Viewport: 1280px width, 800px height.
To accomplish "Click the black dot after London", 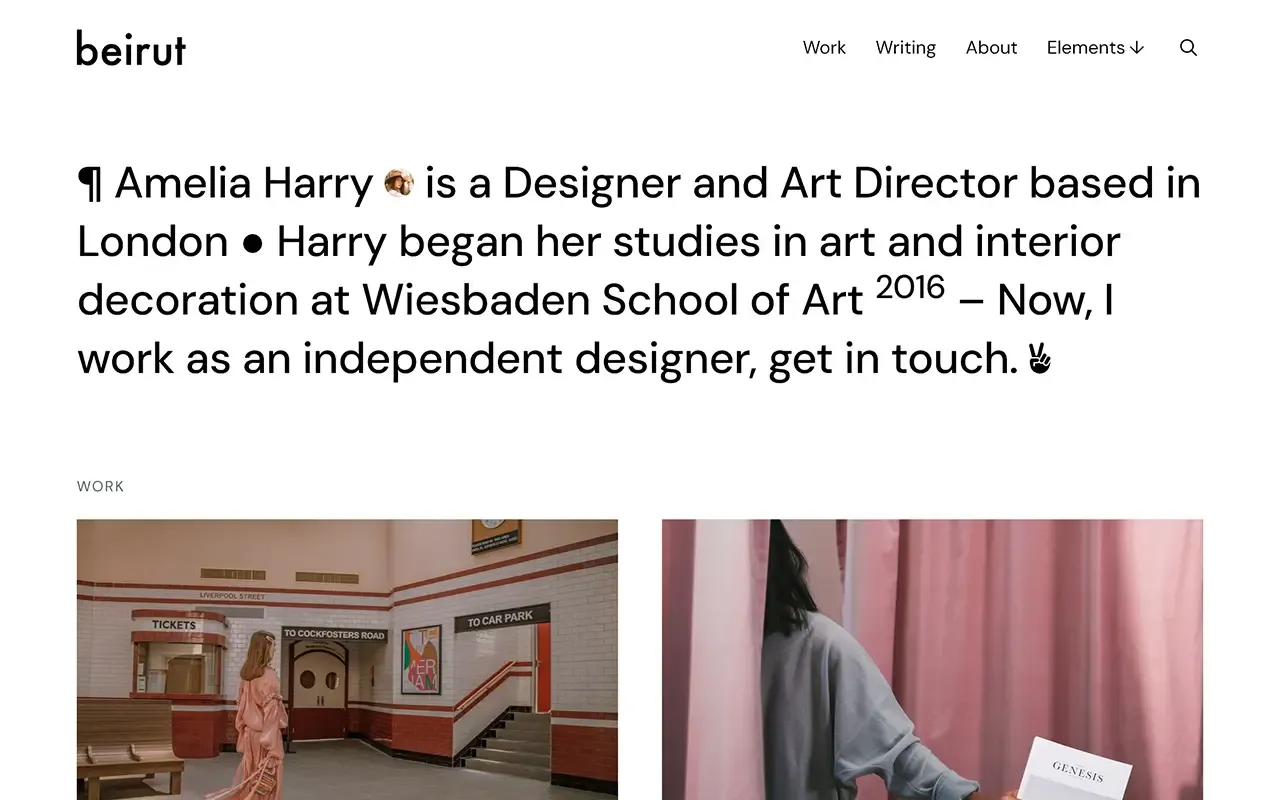I will click(253, 243).
